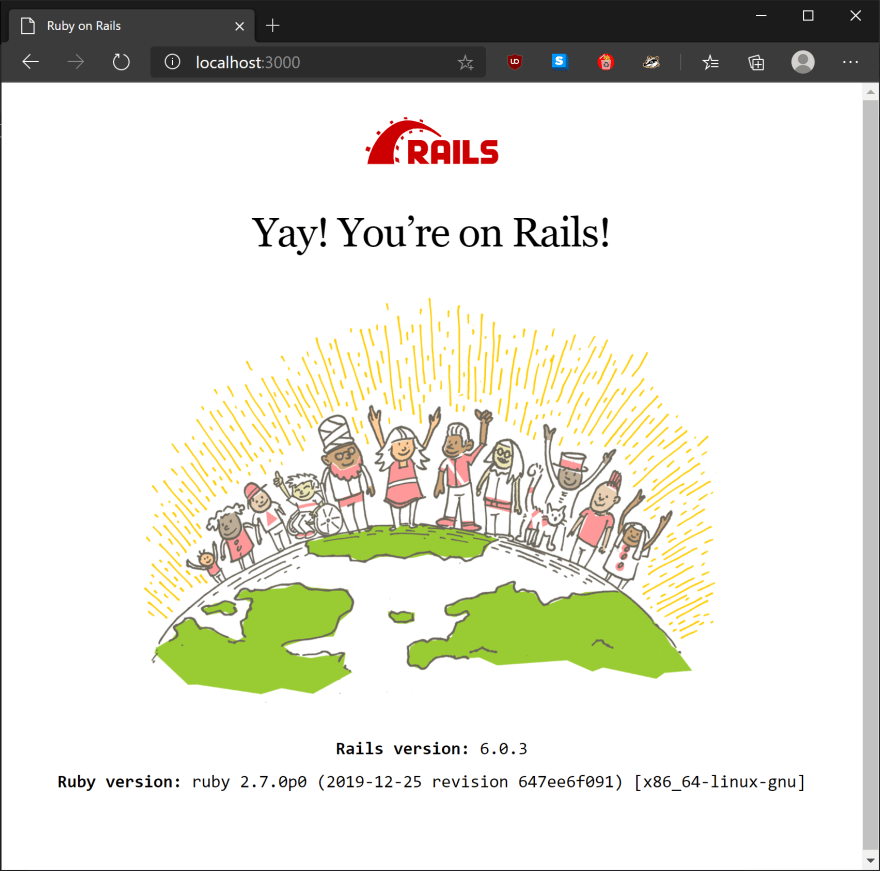The width and height of the screenshot is (880, 871).
Task: Go back to the previous page
Action: (31, 62)
